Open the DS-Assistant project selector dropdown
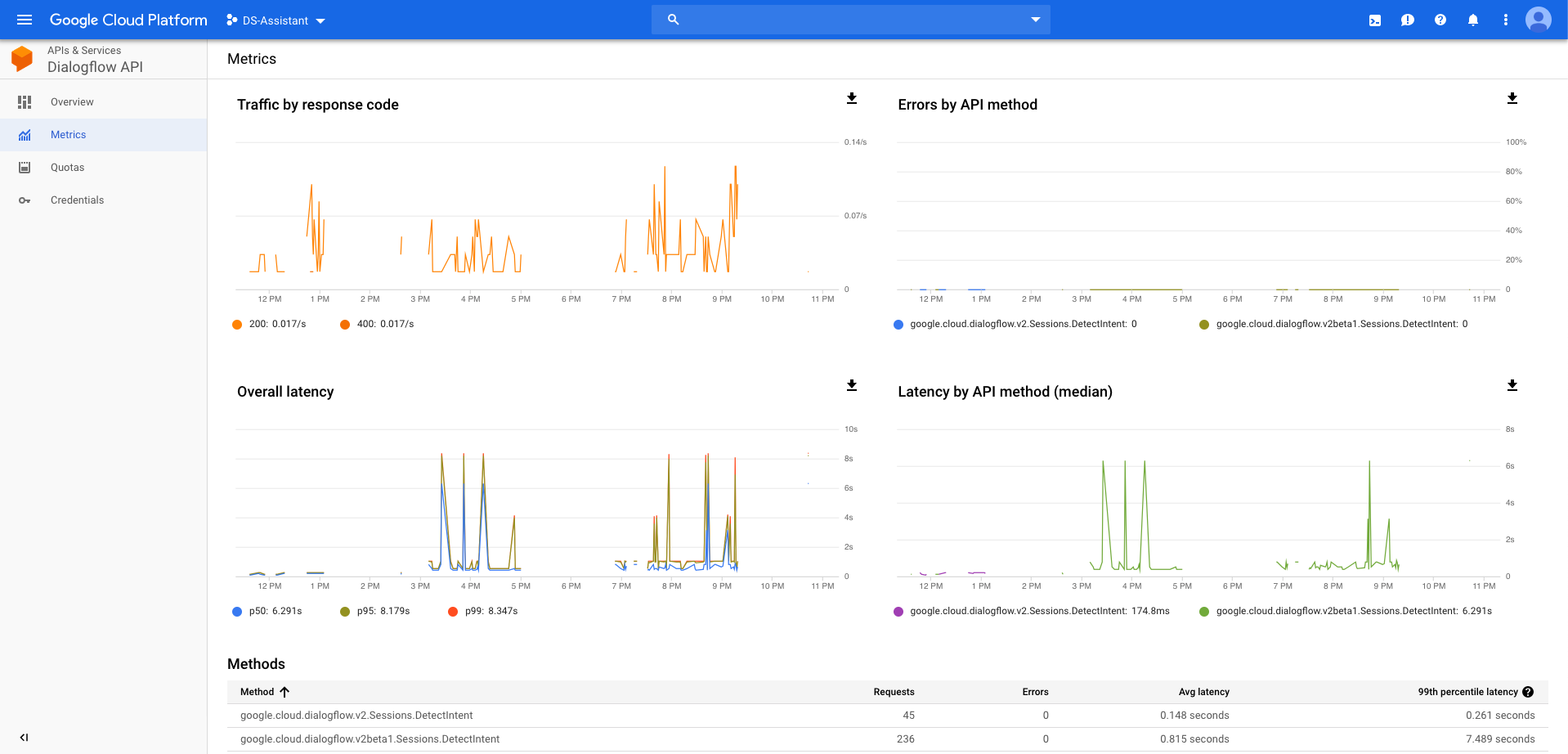Viewport: 1568px width, 754px height. tap(276, 20)
